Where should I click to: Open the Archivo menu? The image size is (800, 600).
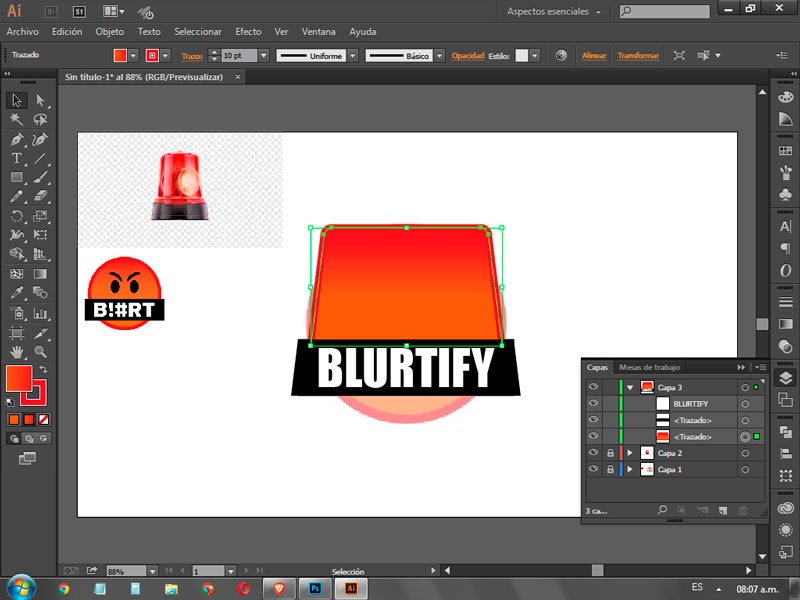click(x=22, y=32)
